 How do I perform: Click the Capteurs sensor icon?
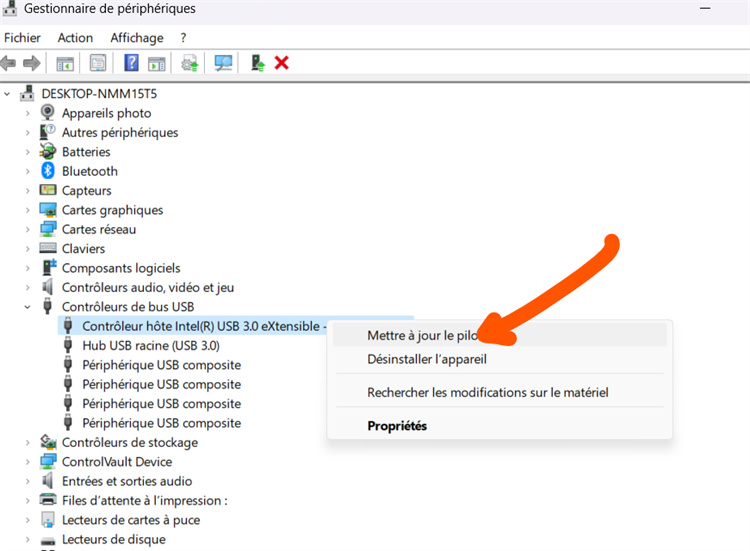tap(47, 190)
